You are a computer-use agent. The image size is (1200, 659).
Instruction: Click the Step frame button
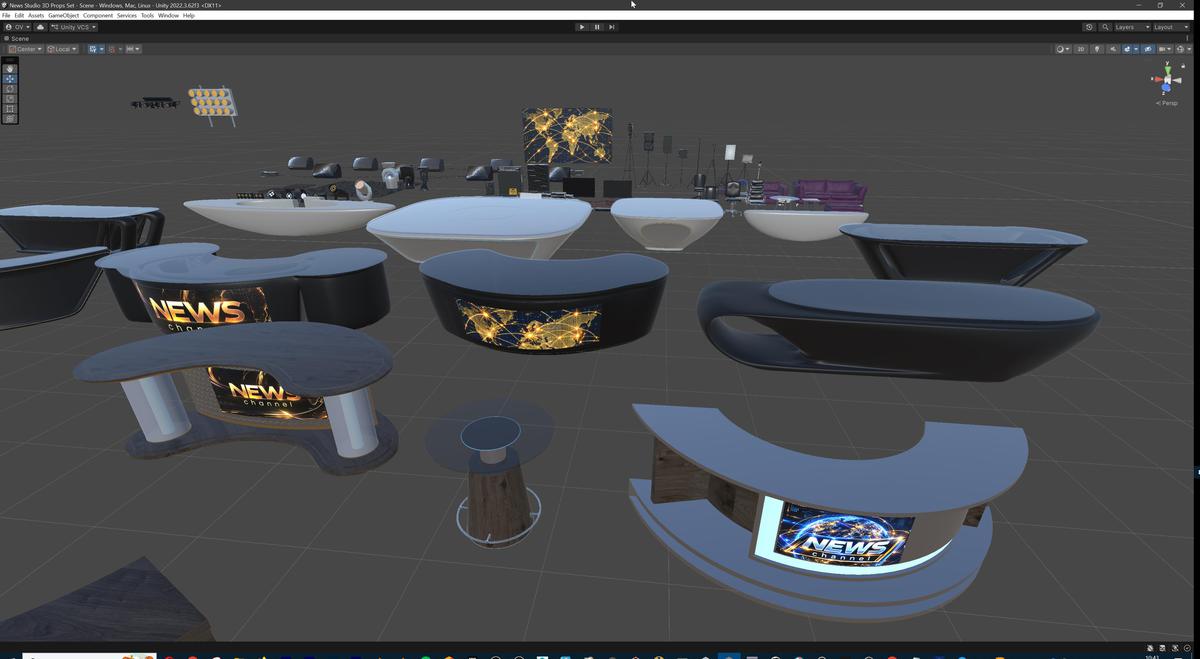(x=612, y=27)
